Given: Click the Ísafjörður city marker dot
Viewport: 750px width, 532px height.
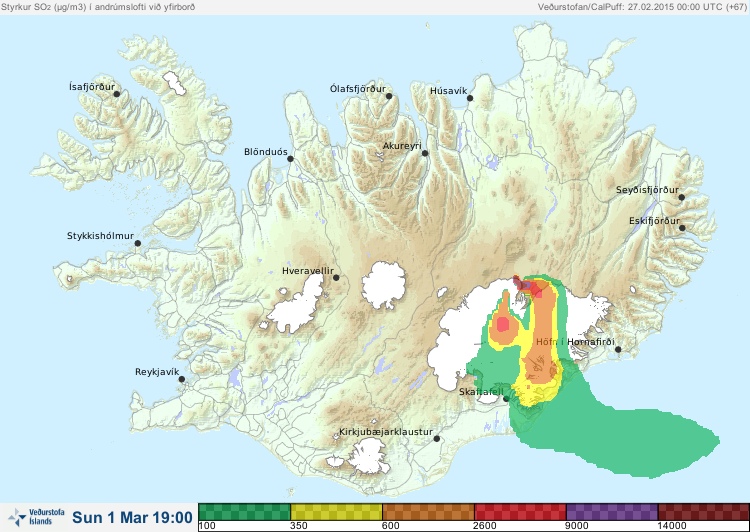Looking at the screenshot, I should pos(116,94).
